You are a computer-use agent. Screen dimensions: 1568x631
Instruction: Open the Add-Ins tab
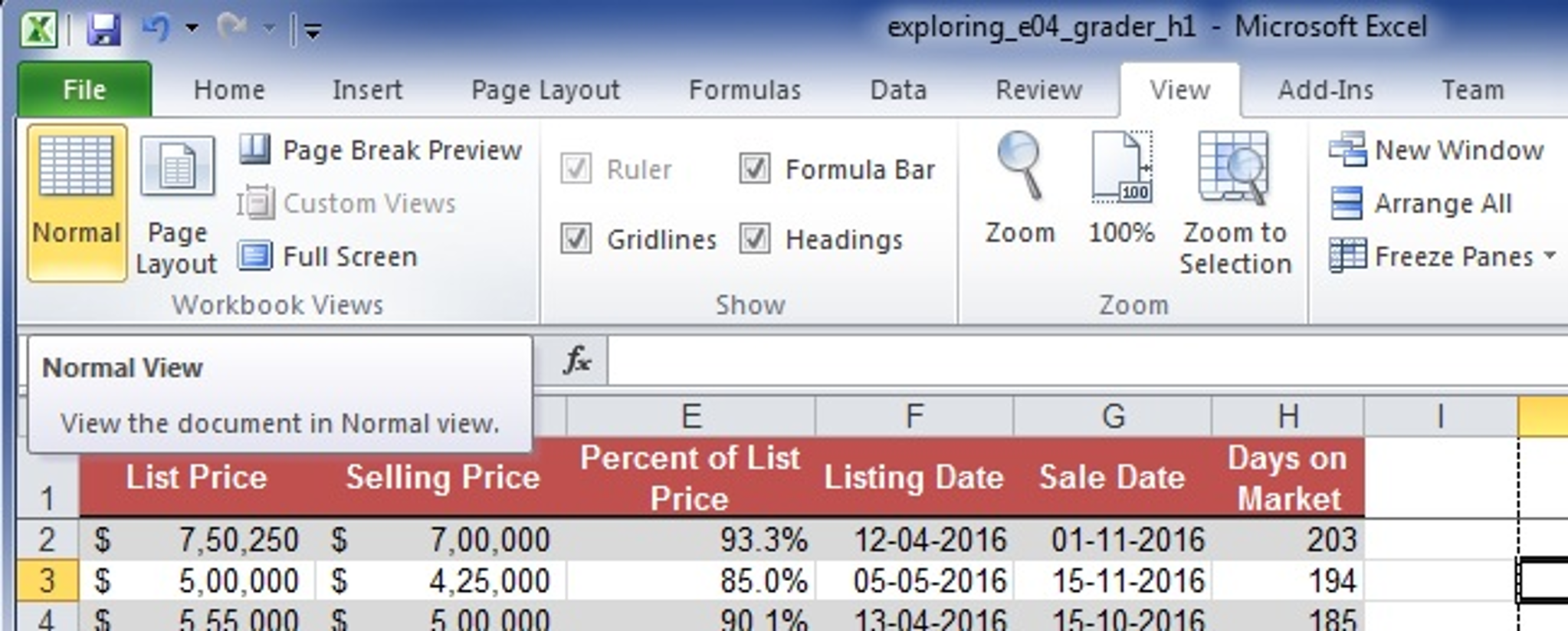(1325, 90)
